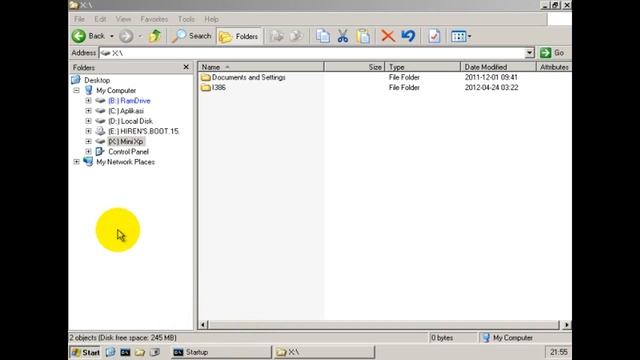Expand the My Network Places node

pos(76,162)
